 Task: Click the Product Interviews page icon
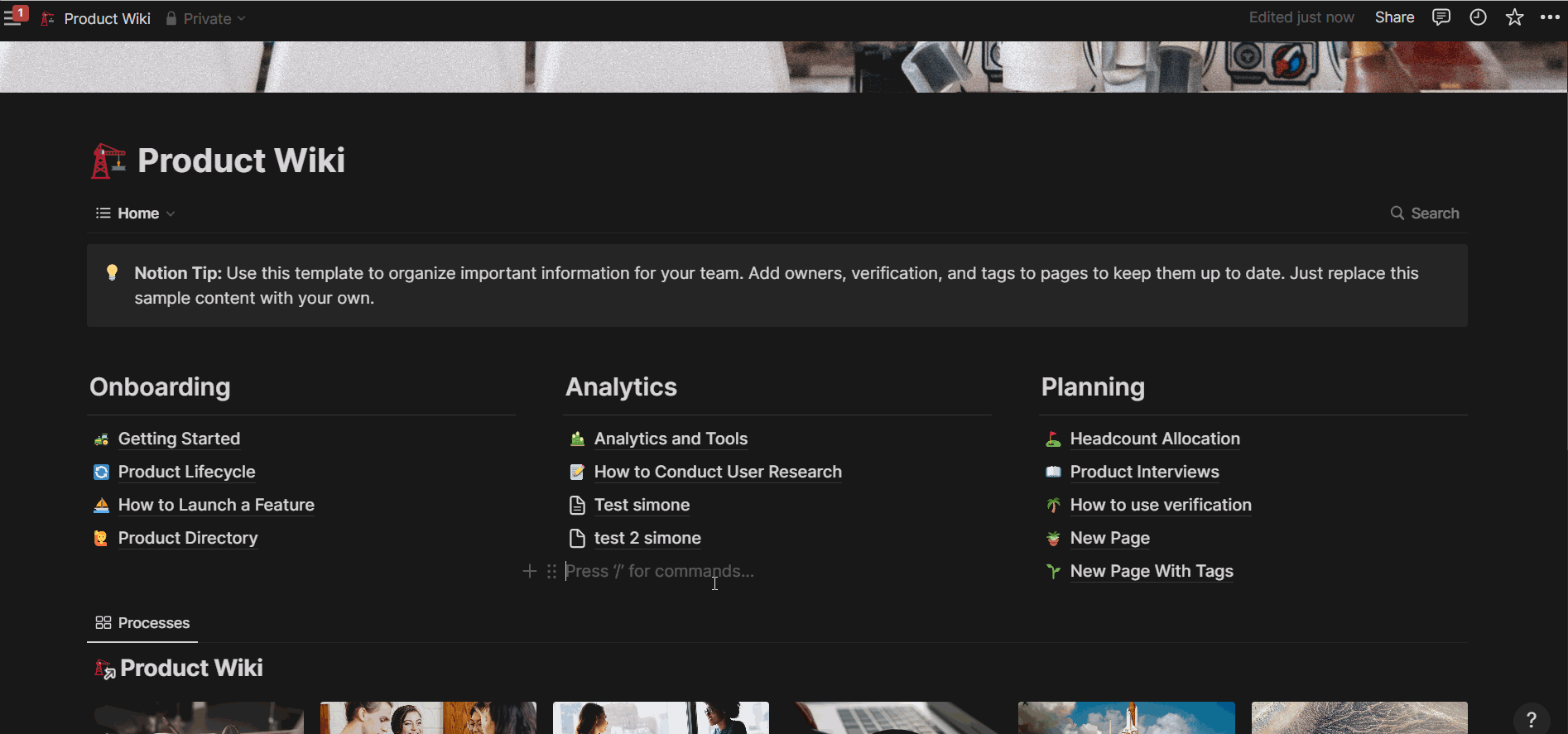(x=1053, y=473)
